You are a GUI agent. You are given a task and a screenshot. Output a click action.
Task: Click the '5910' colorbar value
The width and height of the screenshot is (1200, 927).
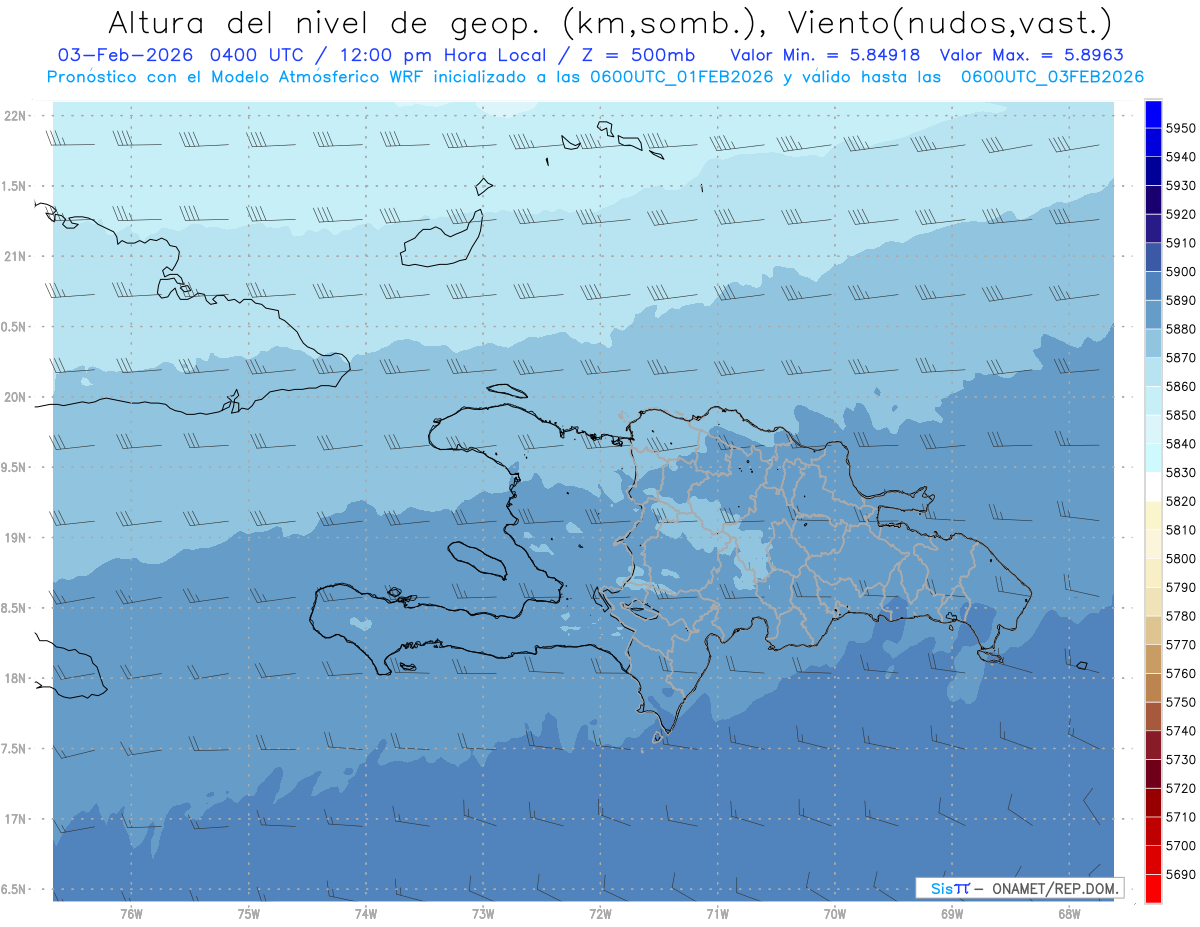1181,243
